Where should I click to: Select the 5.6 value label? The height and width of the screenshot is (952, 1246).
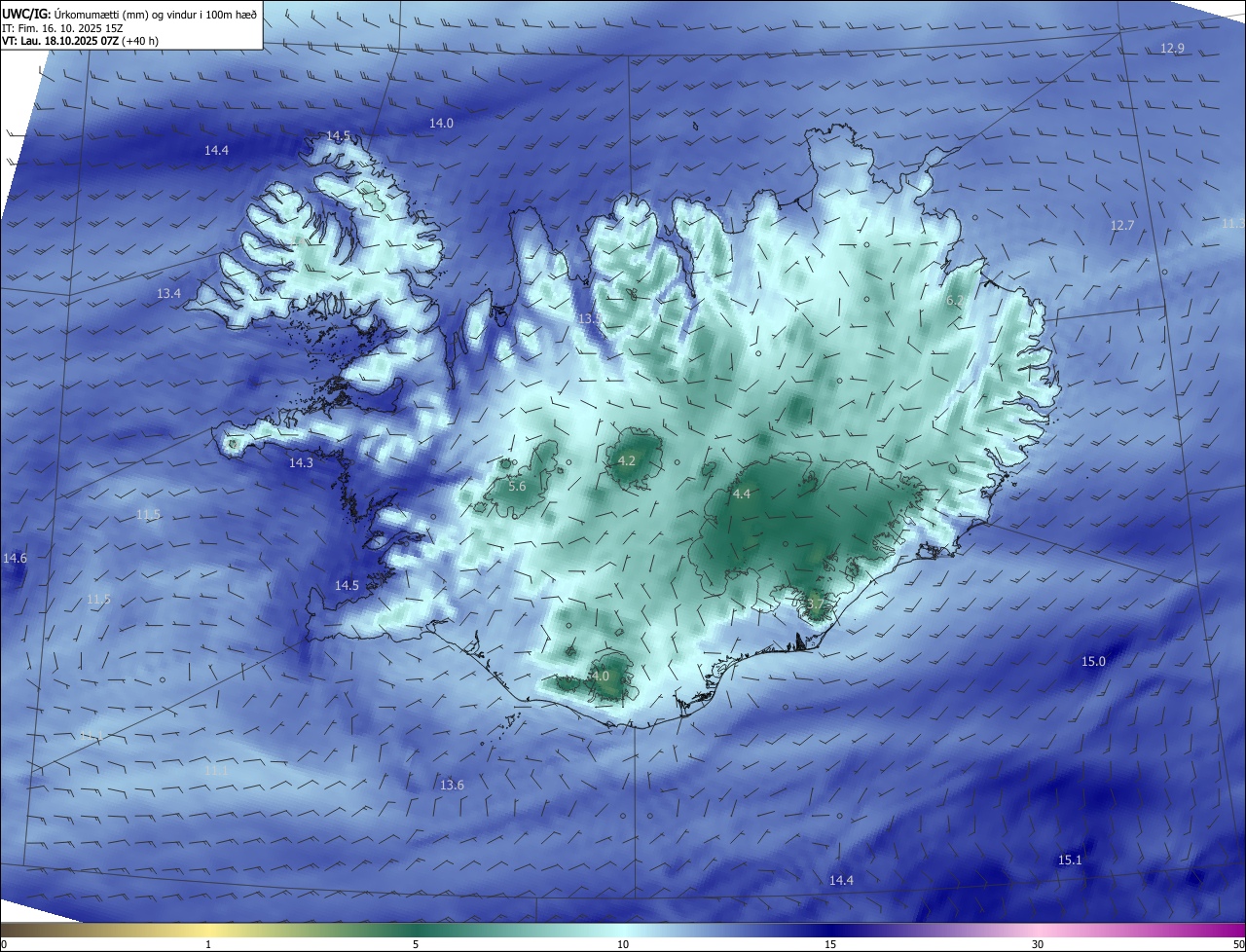tap(517, 486)
